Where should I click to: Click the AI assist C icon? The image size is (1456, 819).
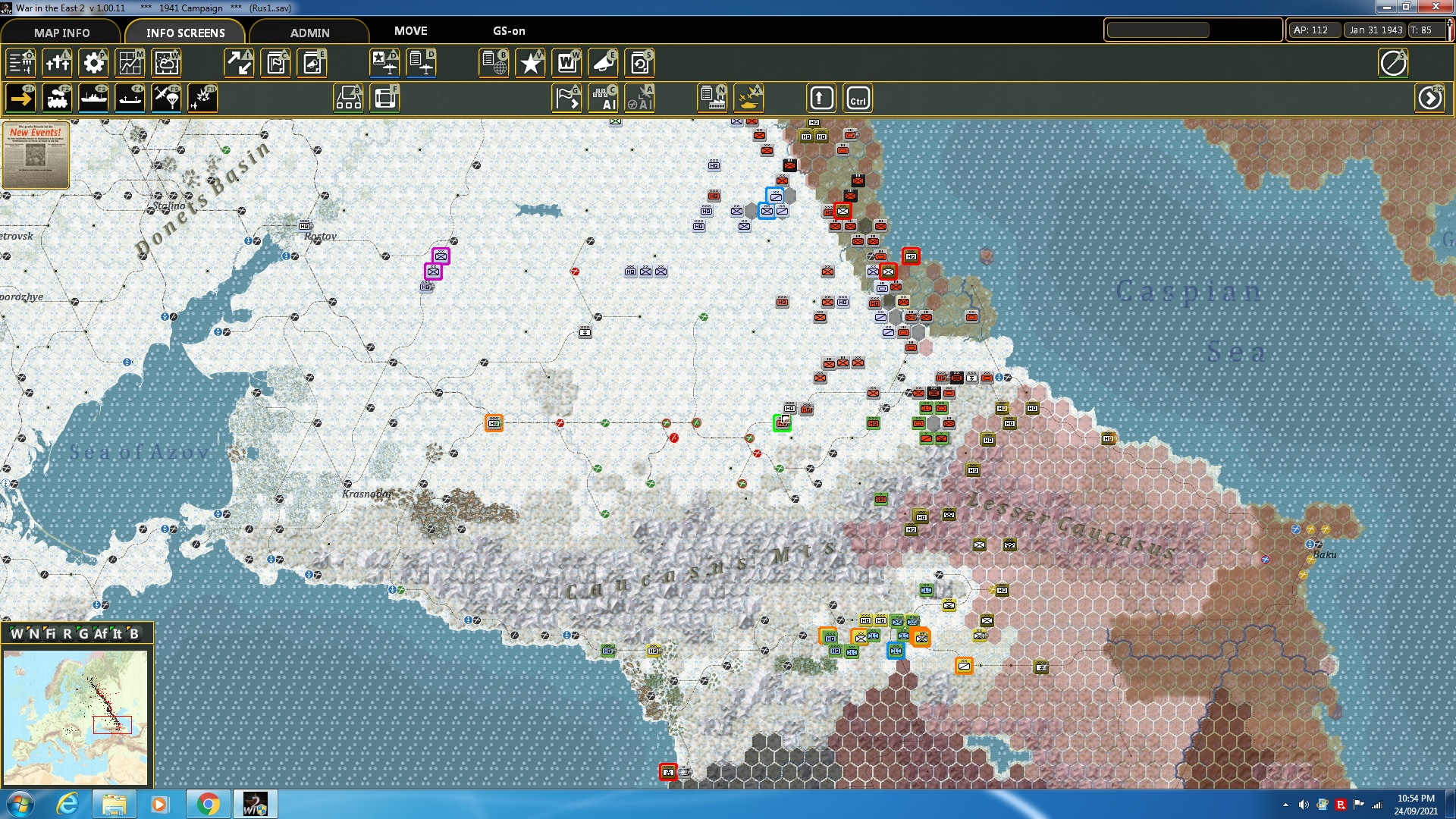coord(604,99)
